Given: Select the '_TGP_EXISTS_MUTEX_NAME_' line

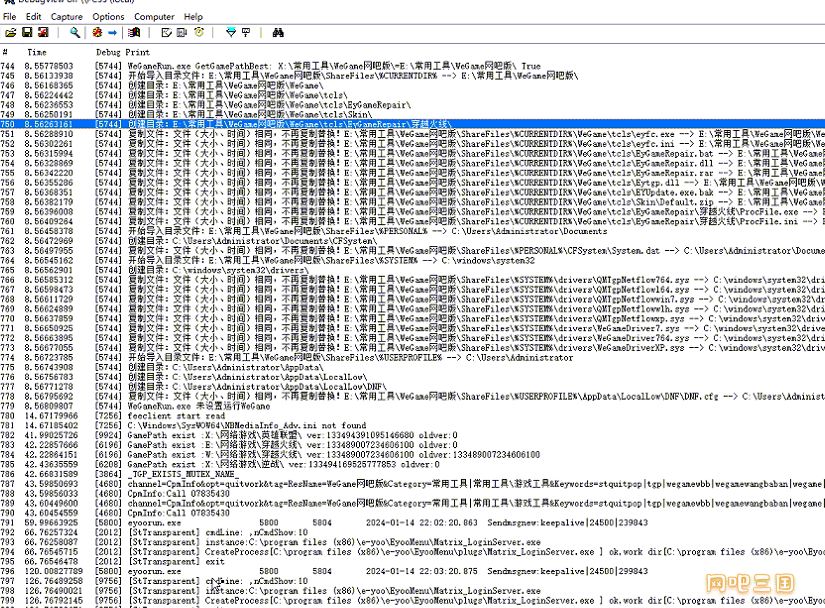Looking at the screenshot, I should (412, 474).
